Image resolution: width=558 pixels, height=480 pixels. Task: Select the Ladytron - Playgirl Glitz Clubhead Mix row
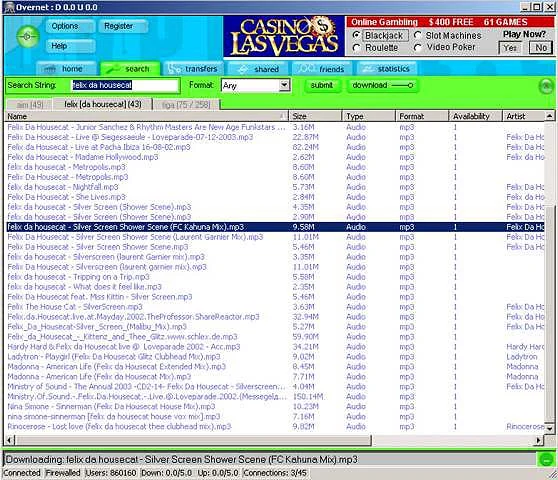point(275,357)
